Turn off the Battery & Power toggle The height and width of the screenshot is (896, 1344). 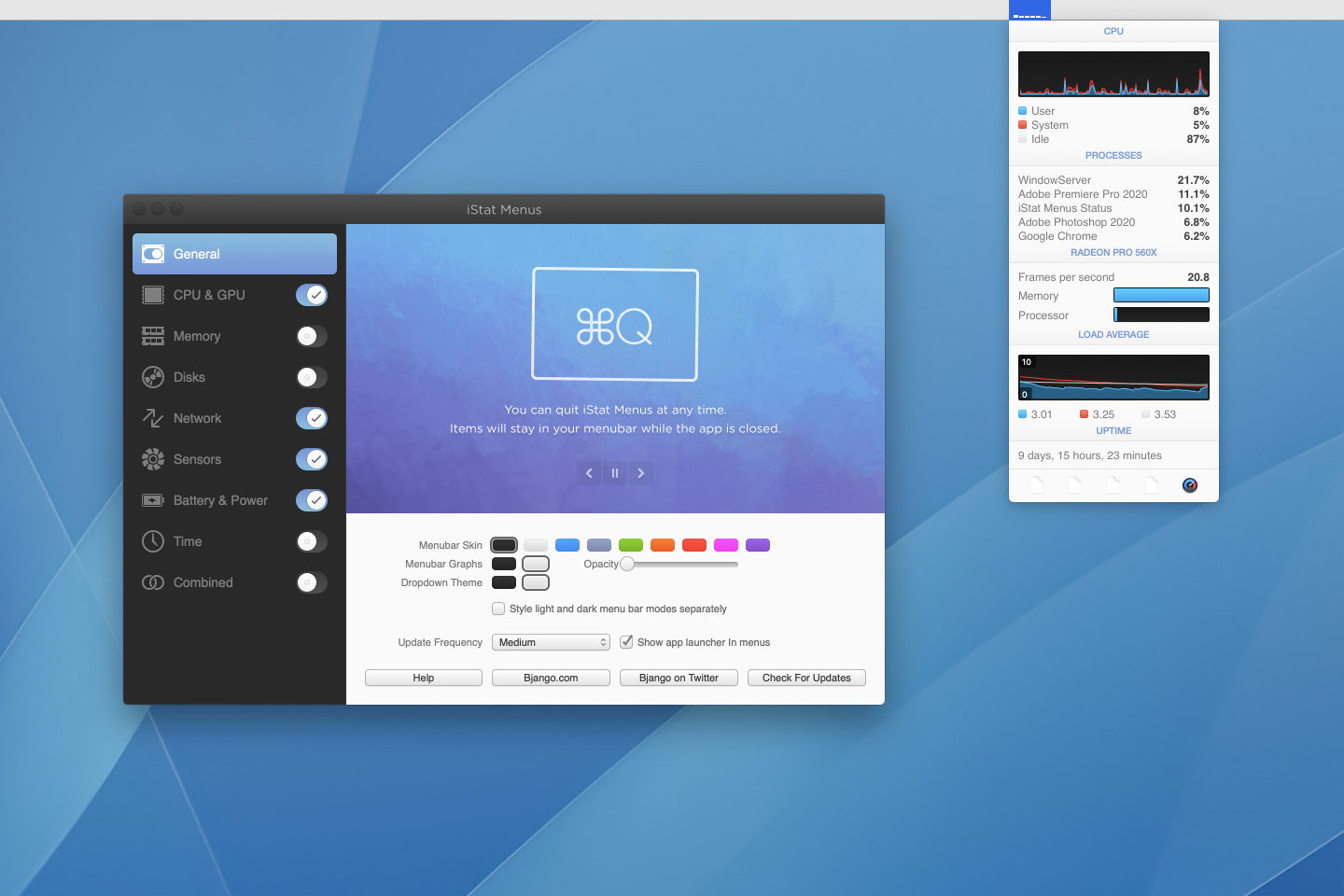312,500
